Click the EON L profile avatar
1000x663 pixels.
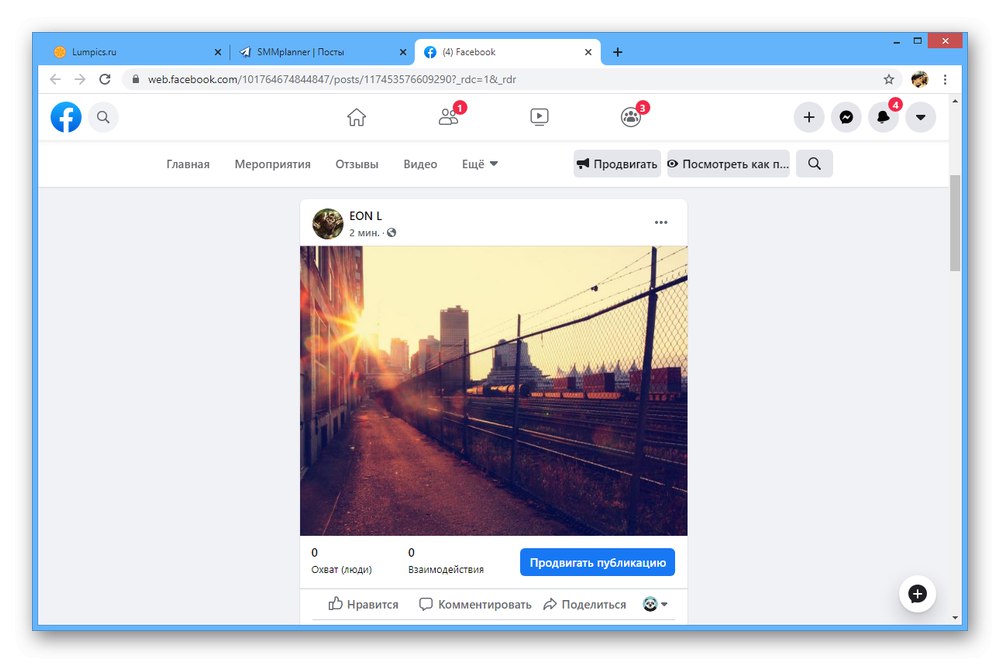328,224
